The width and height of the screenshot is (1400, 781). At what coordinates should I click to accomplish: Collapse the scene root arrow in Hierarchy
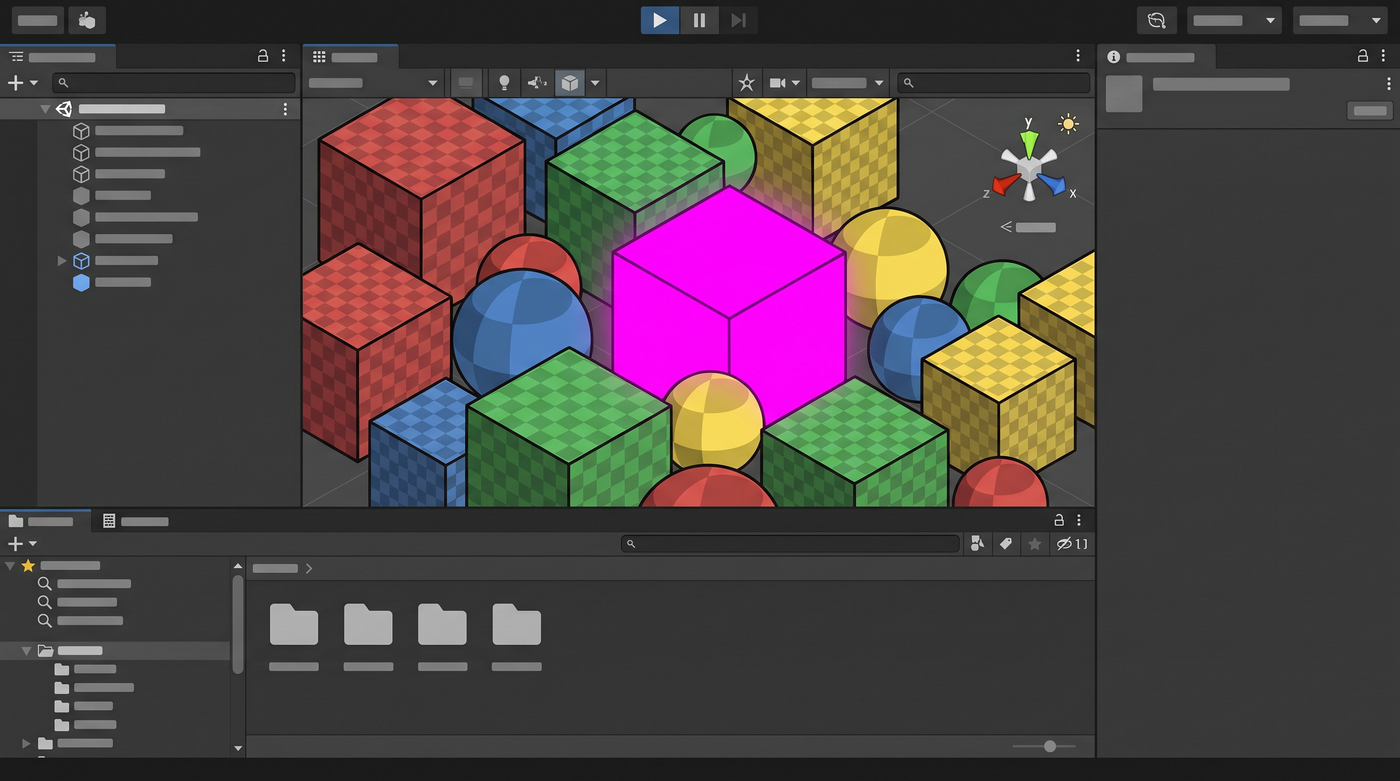[45, 109]
